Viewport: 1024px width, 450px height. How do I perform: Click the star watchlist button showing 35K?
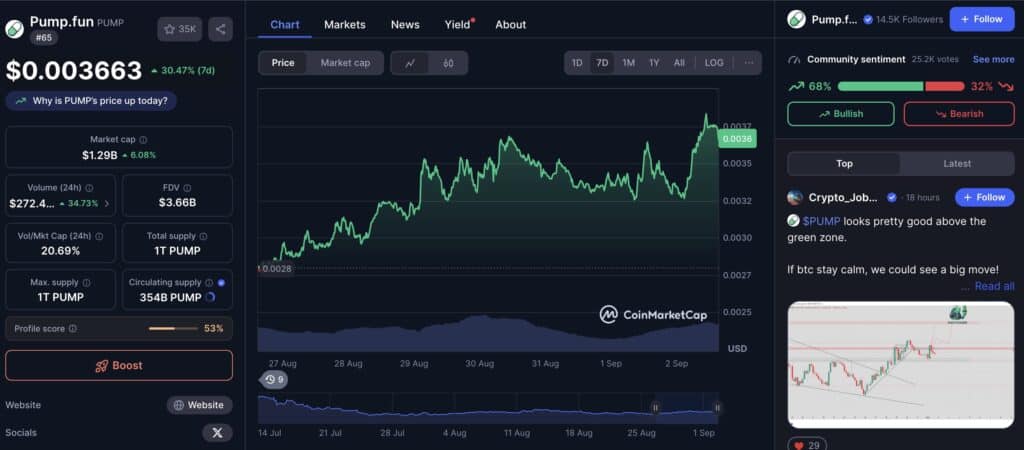(180, 29)
